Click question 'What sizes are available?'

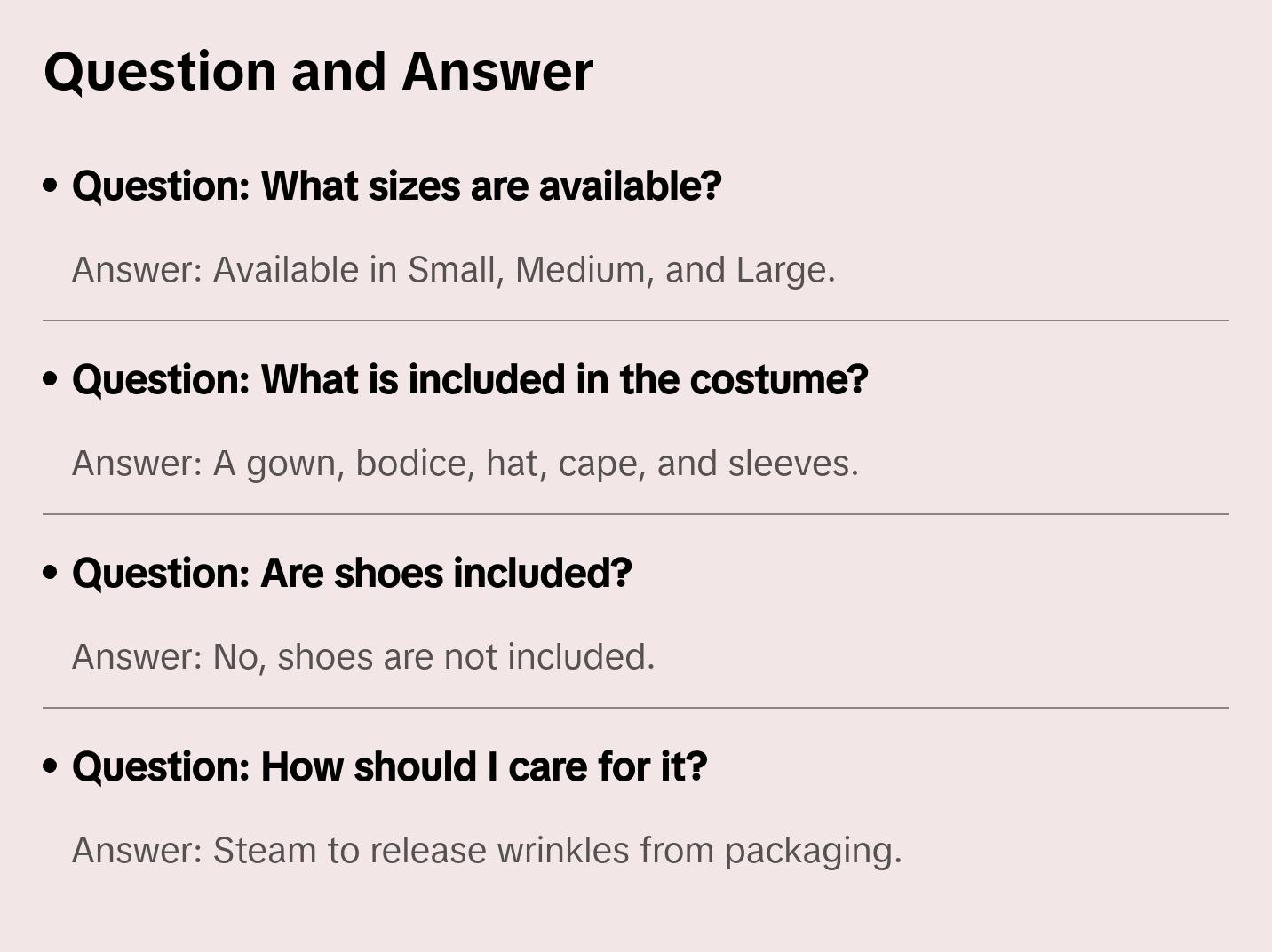point(396,186)
